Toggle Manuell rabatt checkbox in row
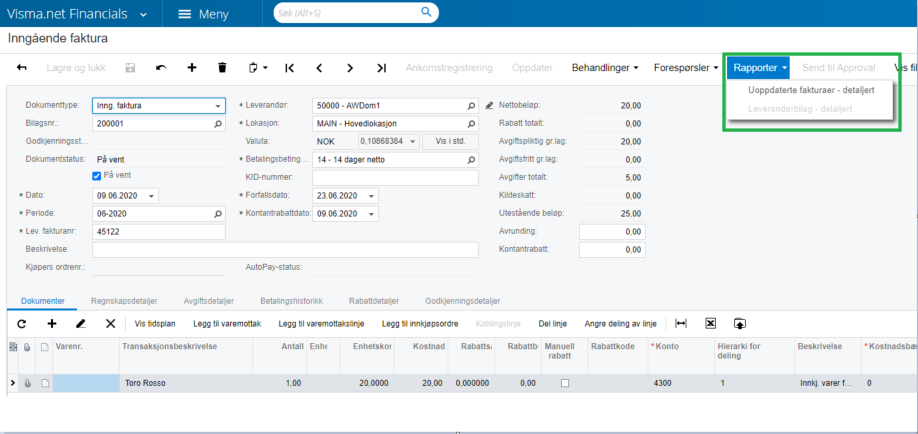918x434 pixels. (565, 383)
